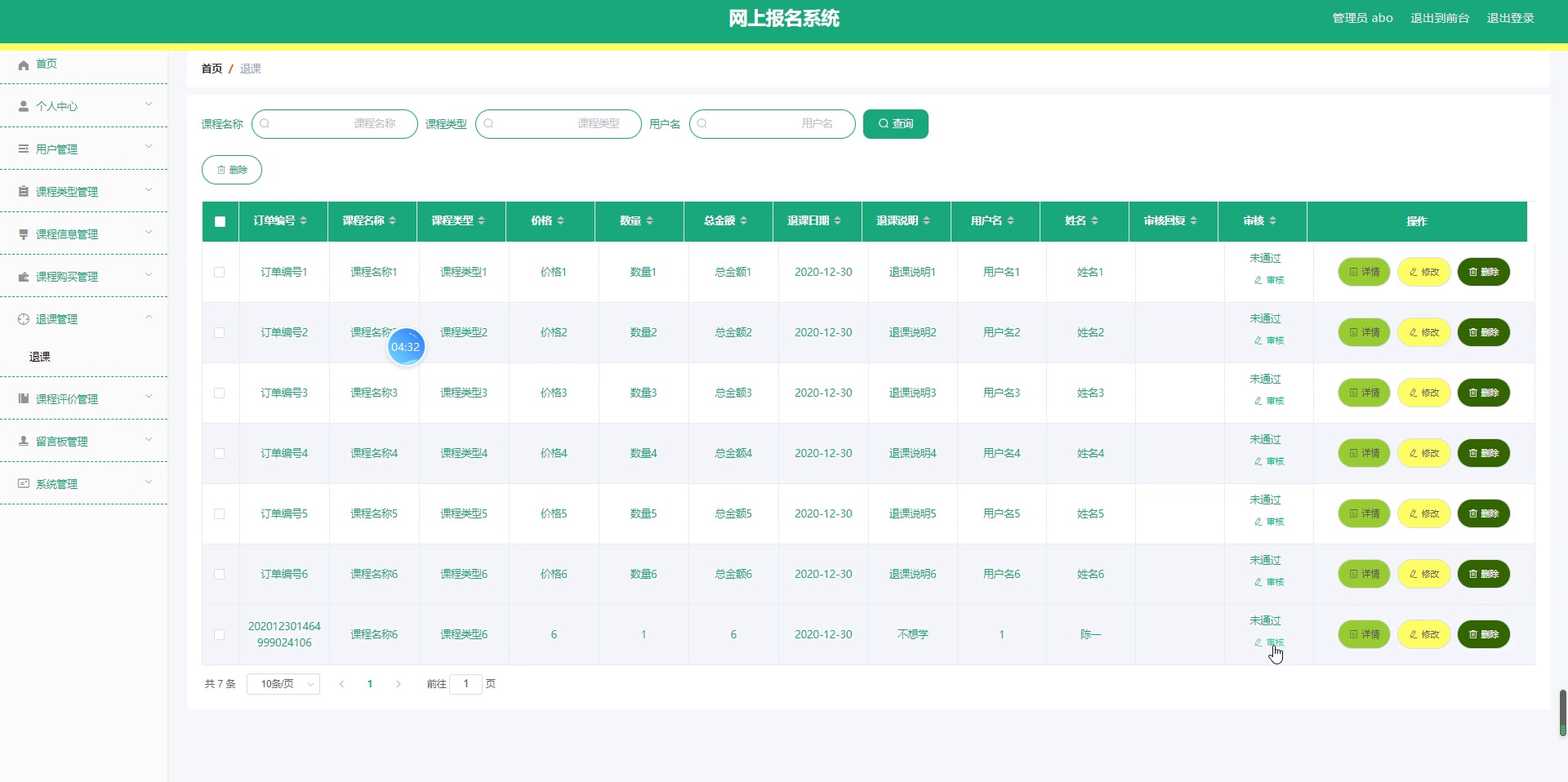This screenshot has width=1568, height=782.
Task: Open 详情 for row 订单编号1
Action: point(1364,273)
